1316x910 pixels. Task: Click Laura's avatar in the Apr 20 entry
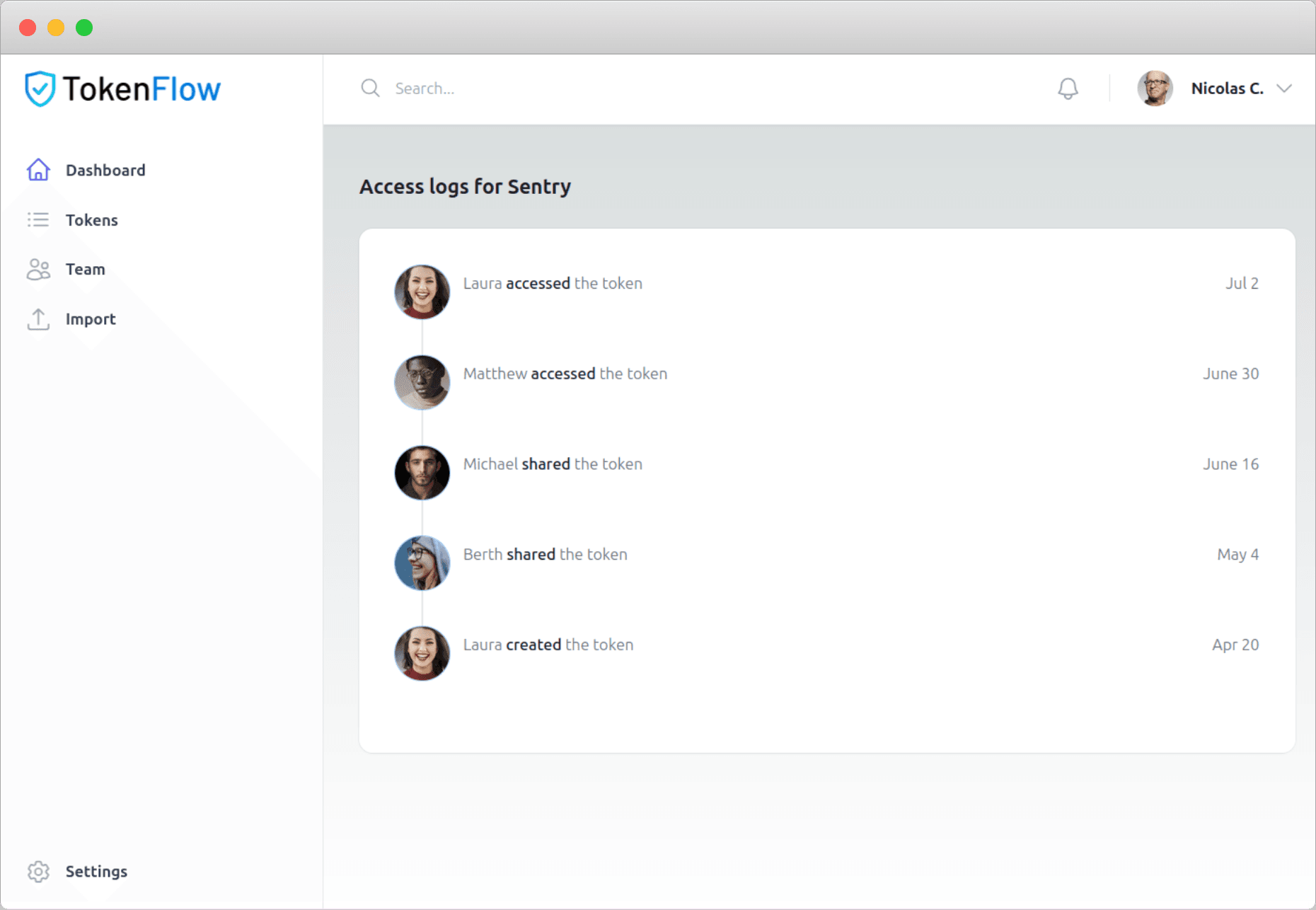tap(422, 653)
